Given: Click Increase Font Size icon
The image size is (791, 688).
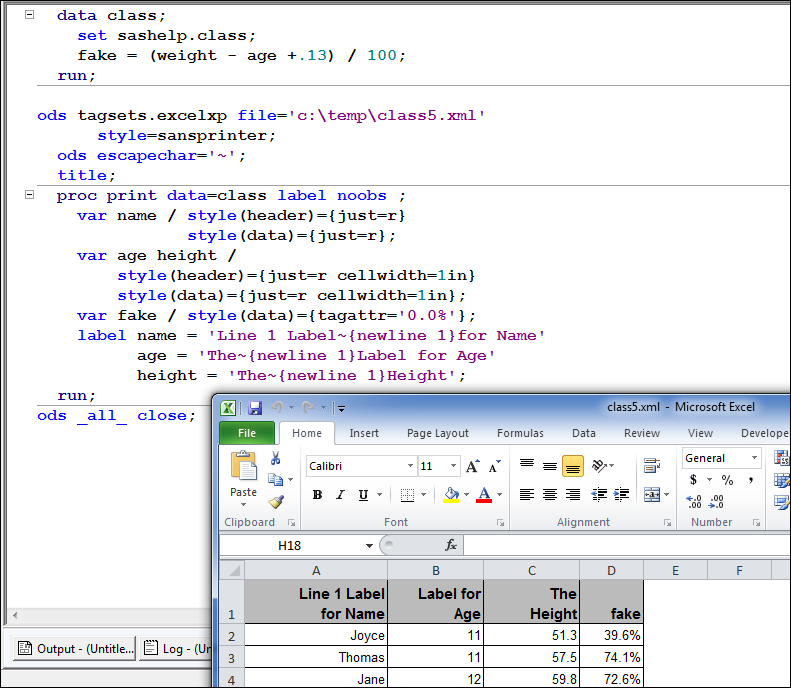Looking at the screenshot, I should pyautogui.click(x=473, y=466).
